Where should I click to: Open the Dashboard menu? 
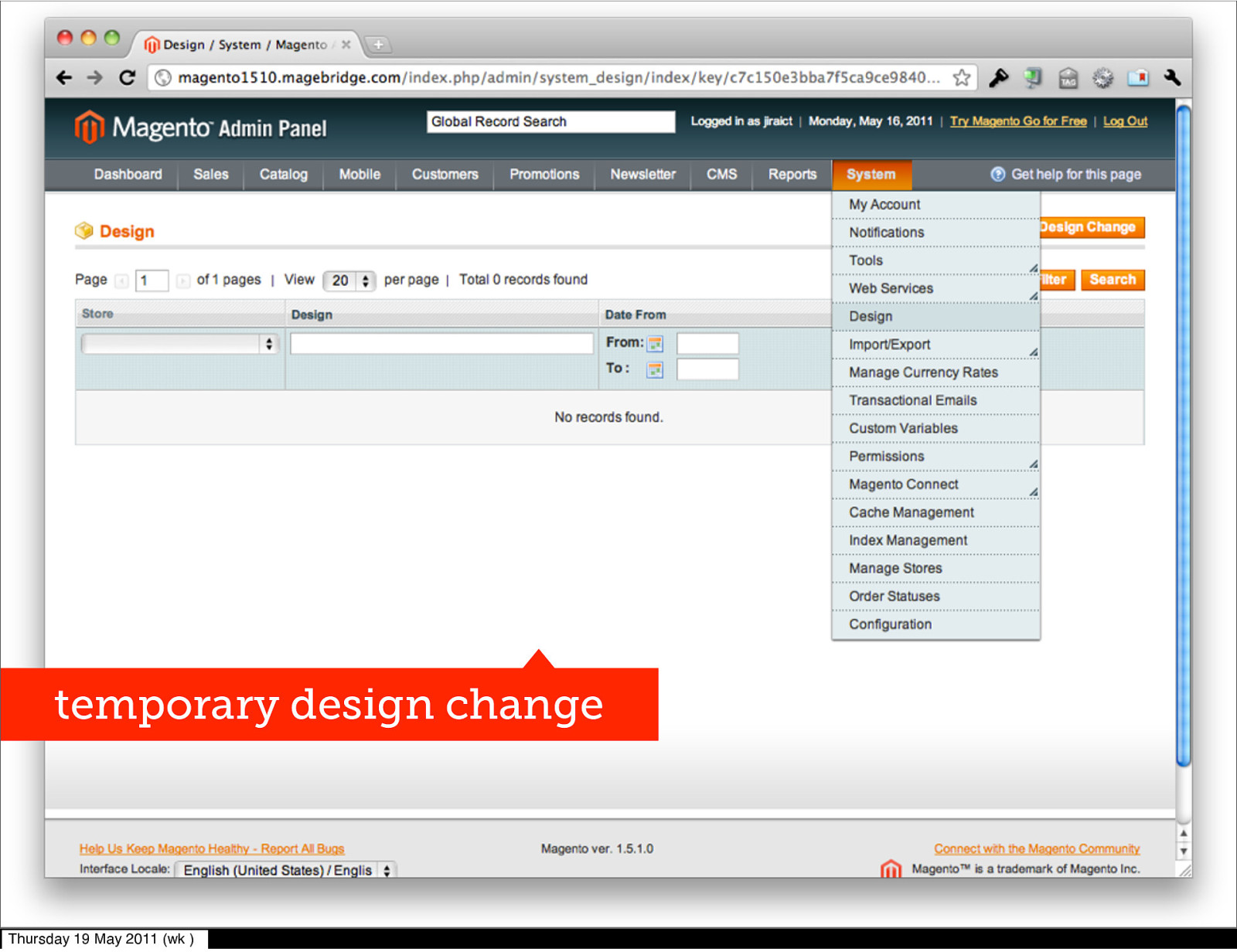click(x=128, y=175)
